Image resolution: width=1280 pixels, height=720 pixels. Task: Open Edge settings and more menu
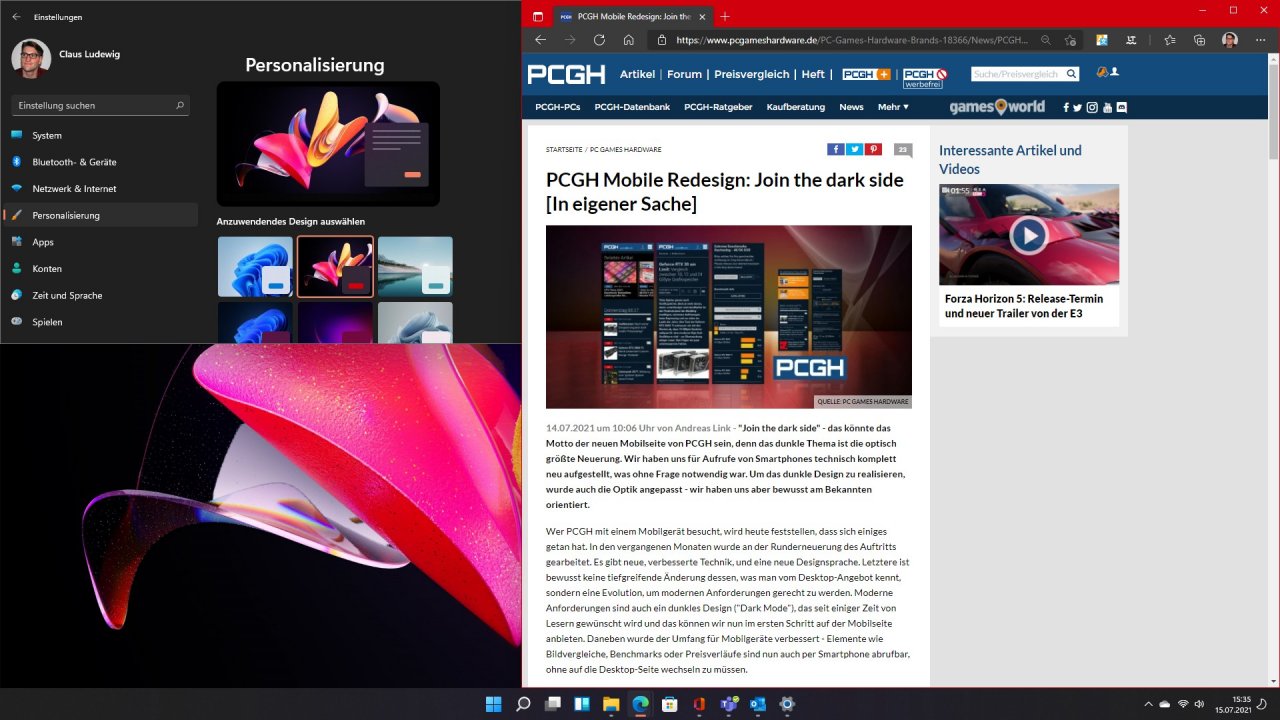coord(1260,40)
